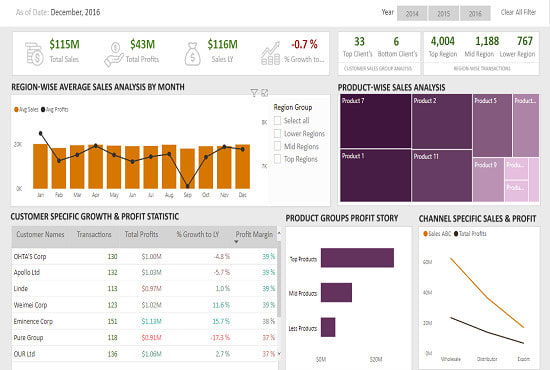550x370 pixels.
Task: Click the Total Sales coins icon
Action: [x=34, y=53]
